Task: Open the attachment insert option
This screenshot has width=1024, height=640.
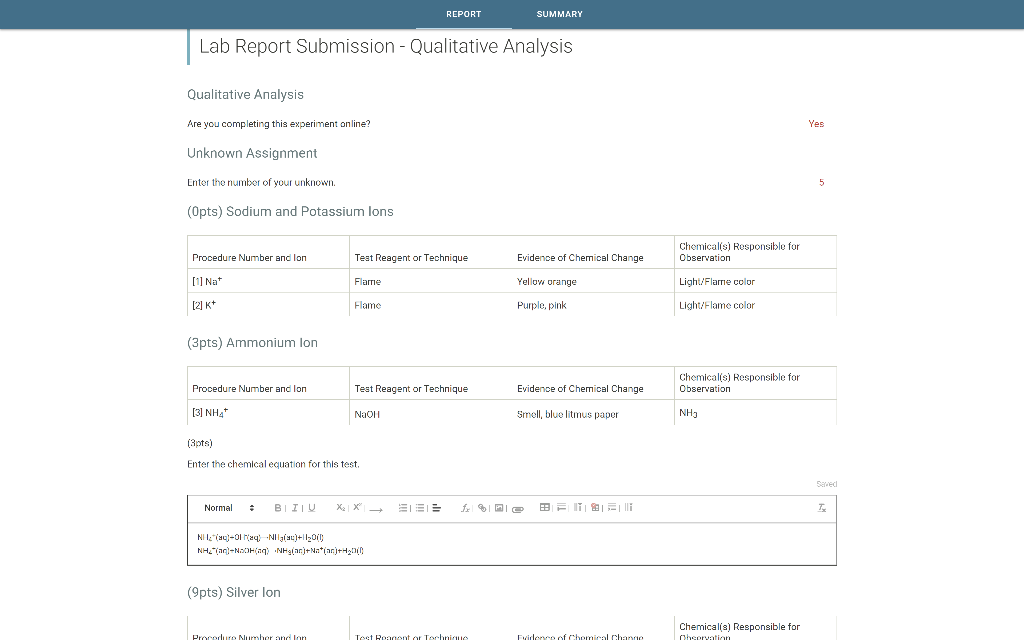Action: 518,509
